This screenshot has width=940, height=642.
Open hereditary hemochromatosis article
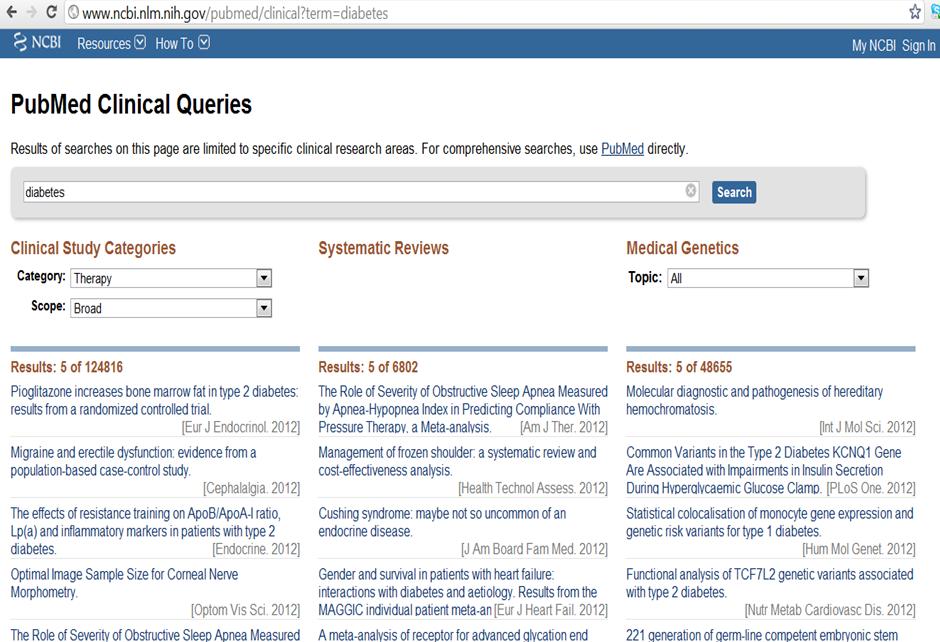point(754,400)
